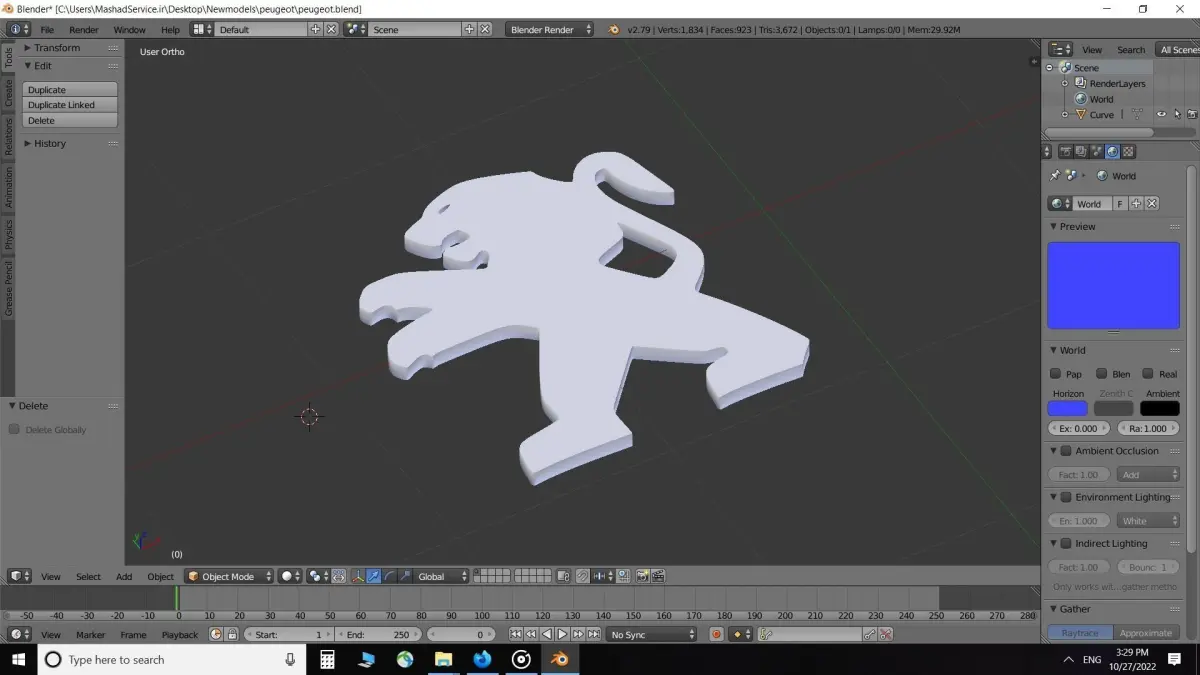Toggle automatic keyframe record button

716,634
